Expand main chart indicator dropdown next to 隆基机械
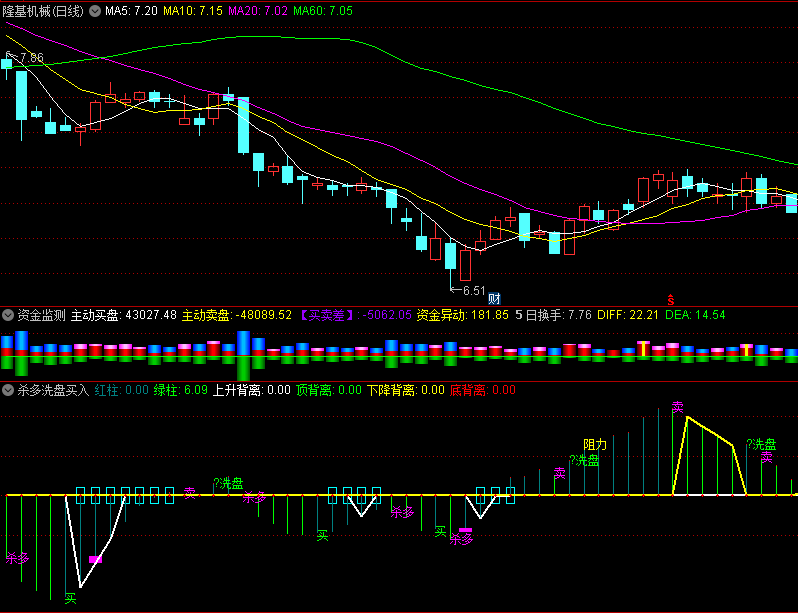Viewport: 798px width, 613px height. click(95, 11)
